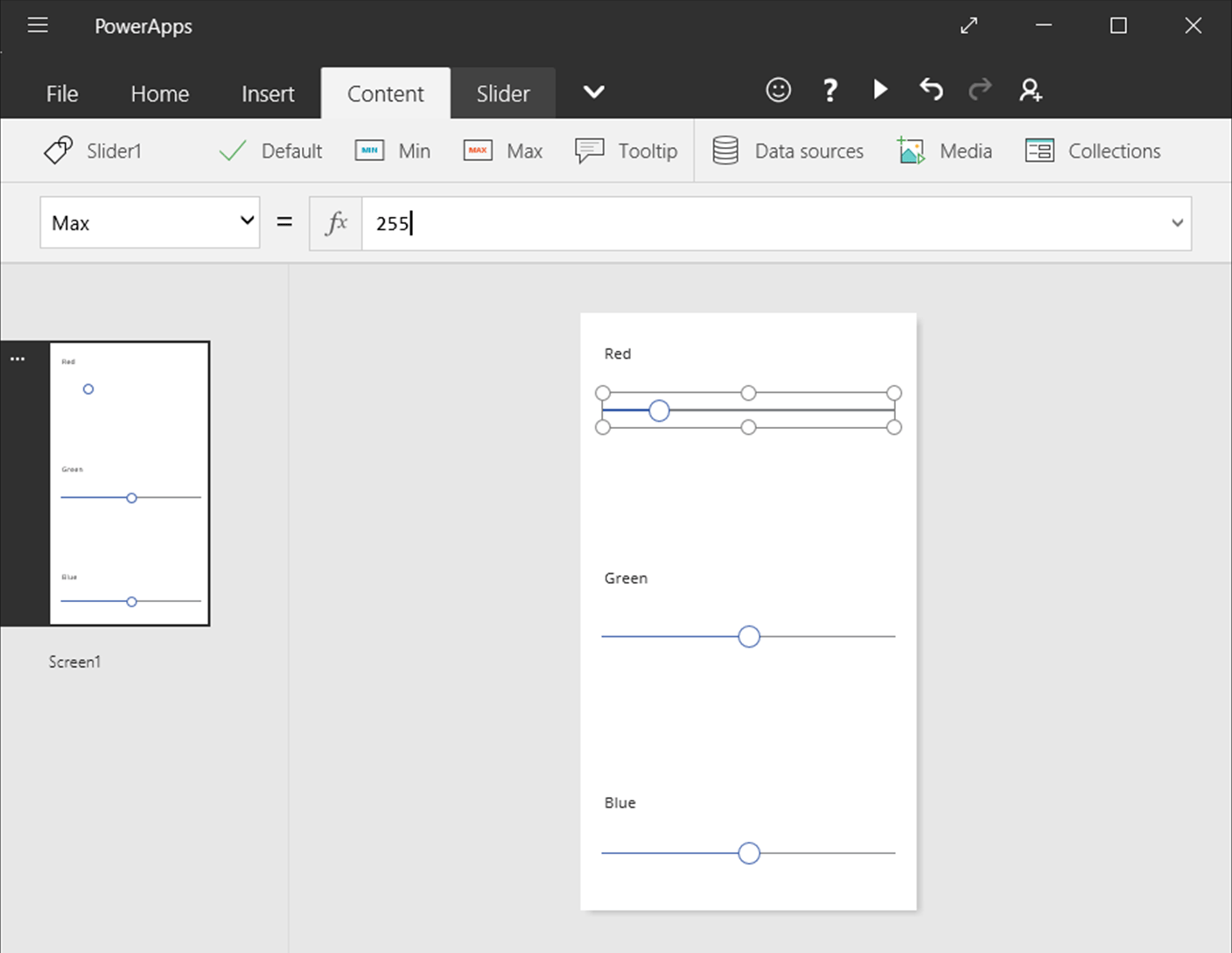Open the Collections panel
The image size is (1232, 953).
(1091, 151)
